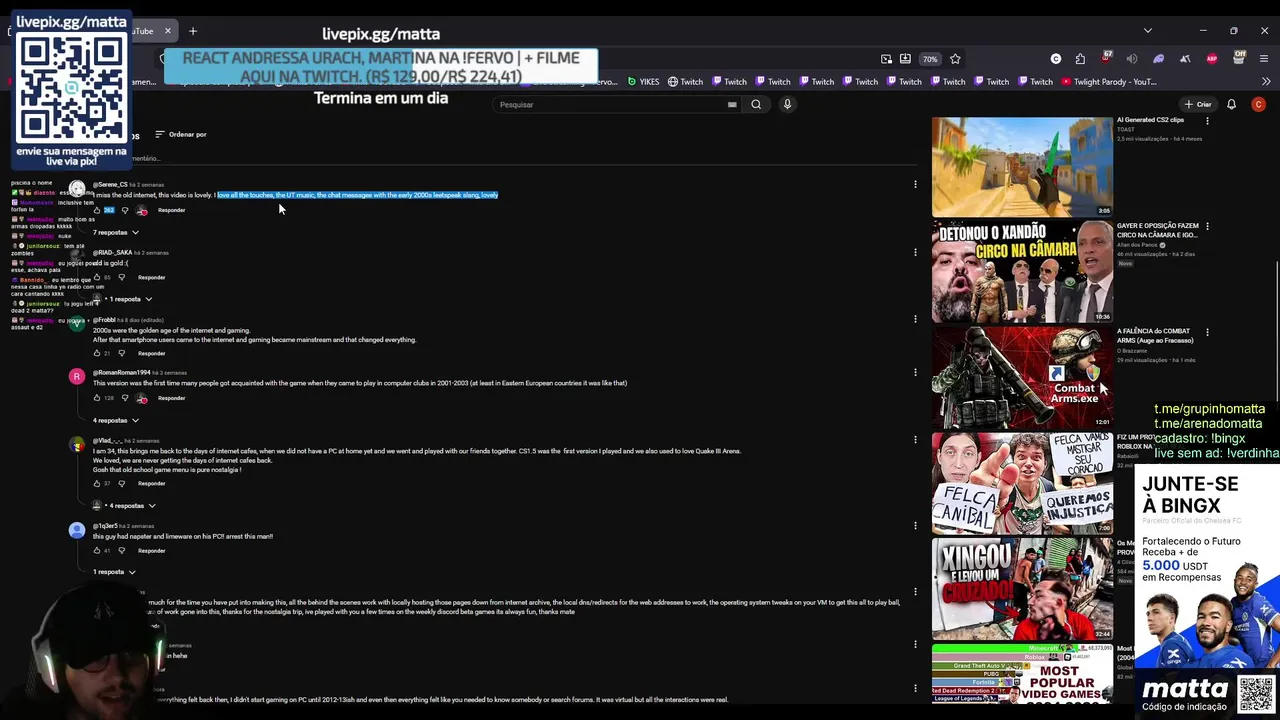This screenshot has height=720, width=1280.
Task: Bookmark this page with the star icon
Action: tap(955, 59)
